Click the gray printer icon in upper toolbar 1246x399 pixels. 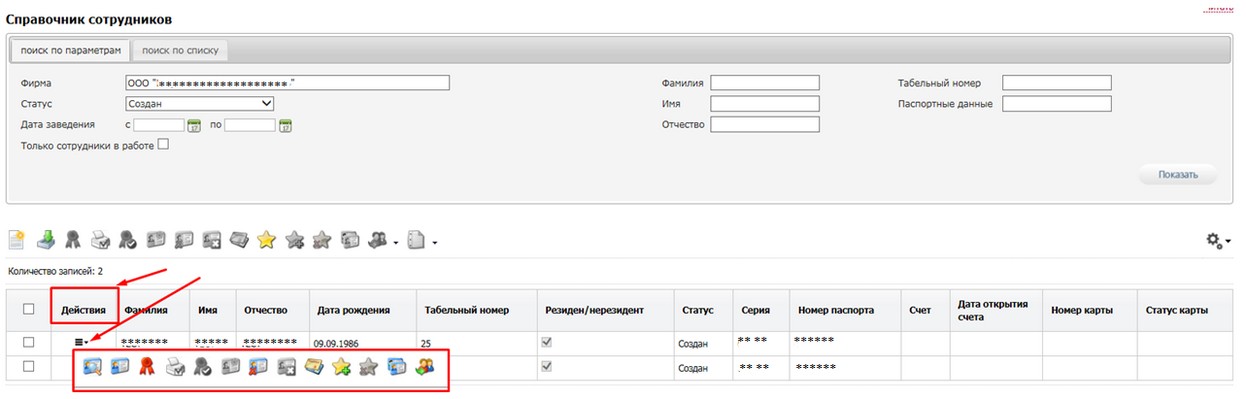tap(100, 240)
